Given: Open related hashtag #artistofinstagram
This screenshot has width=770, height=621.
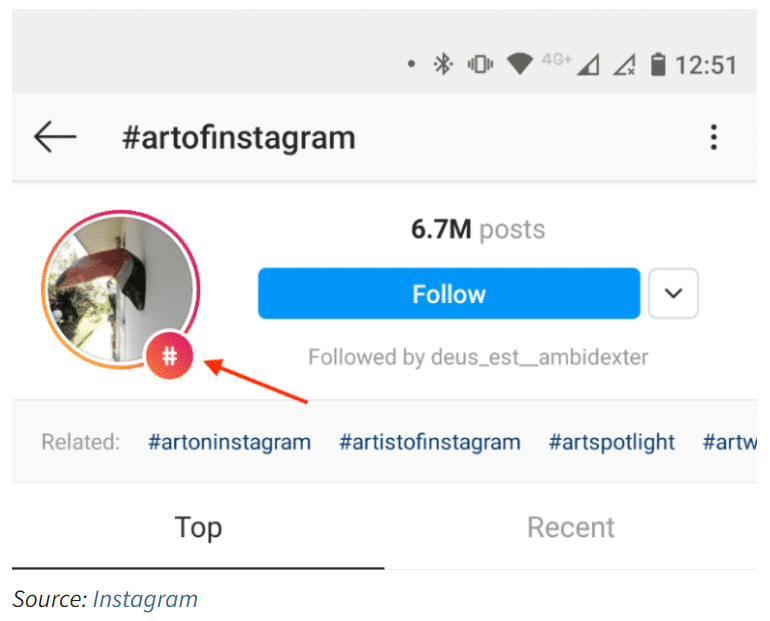Looking at the screenshot, I should tap(430, 442).
